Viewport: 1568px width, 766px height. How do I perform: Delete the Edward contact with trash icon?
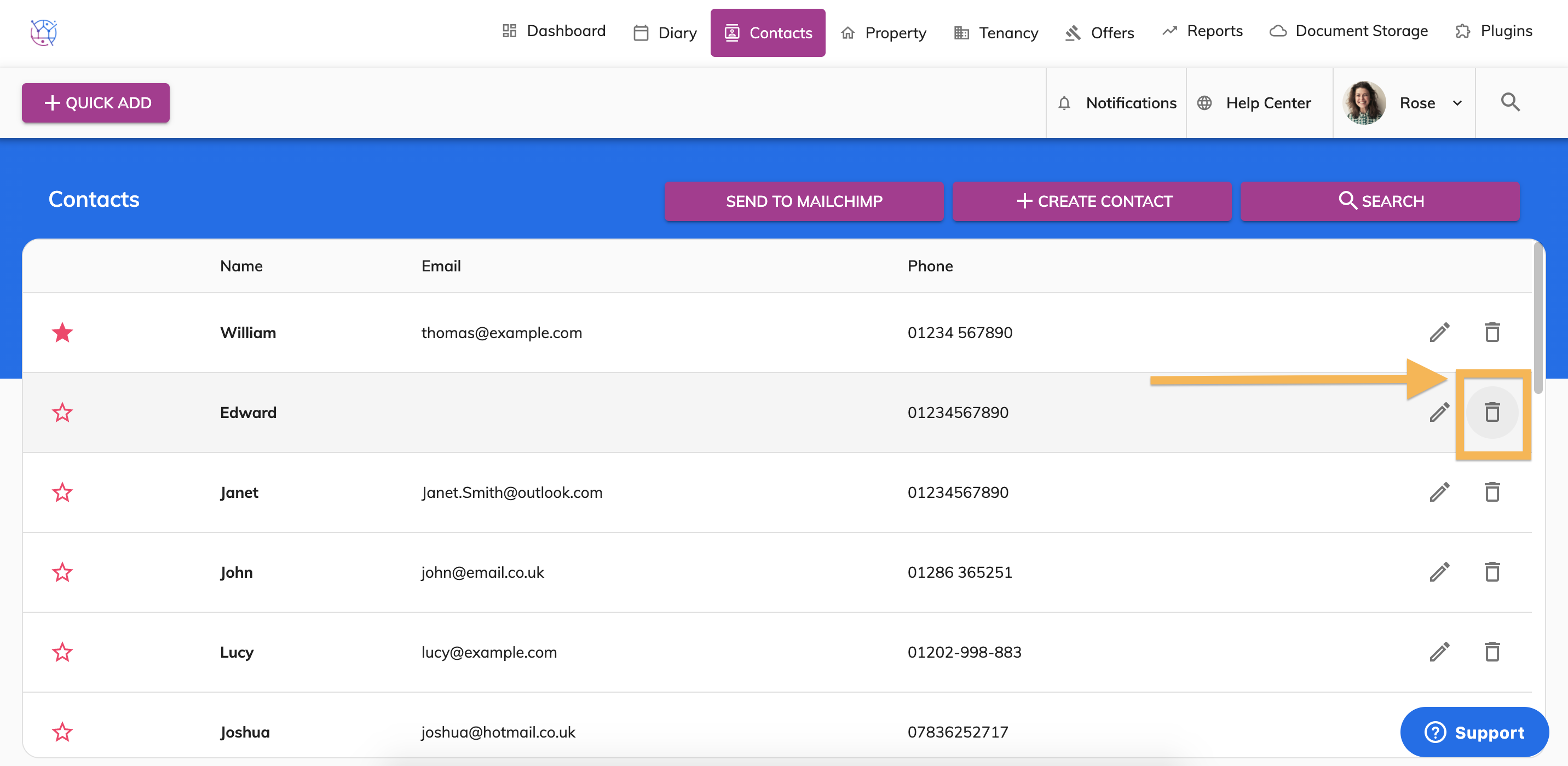coord(1491,413)
